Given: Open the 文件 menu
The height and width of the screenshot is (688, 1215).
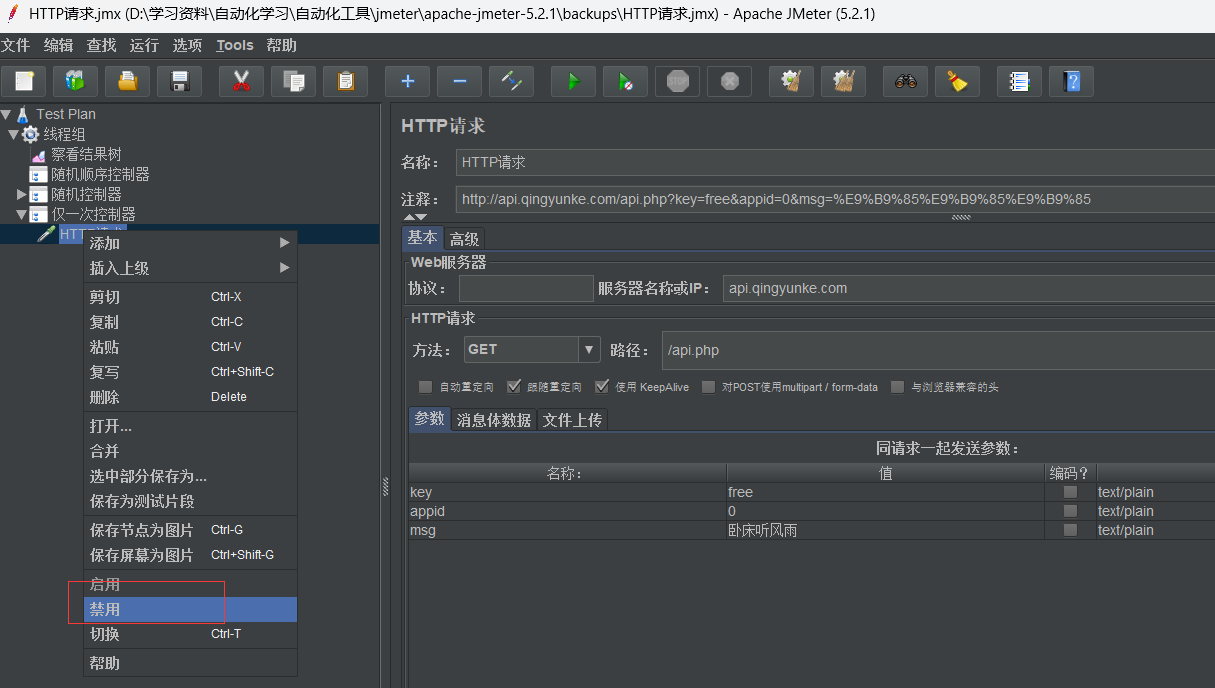Looking at the screenshot, I should 15,45.
